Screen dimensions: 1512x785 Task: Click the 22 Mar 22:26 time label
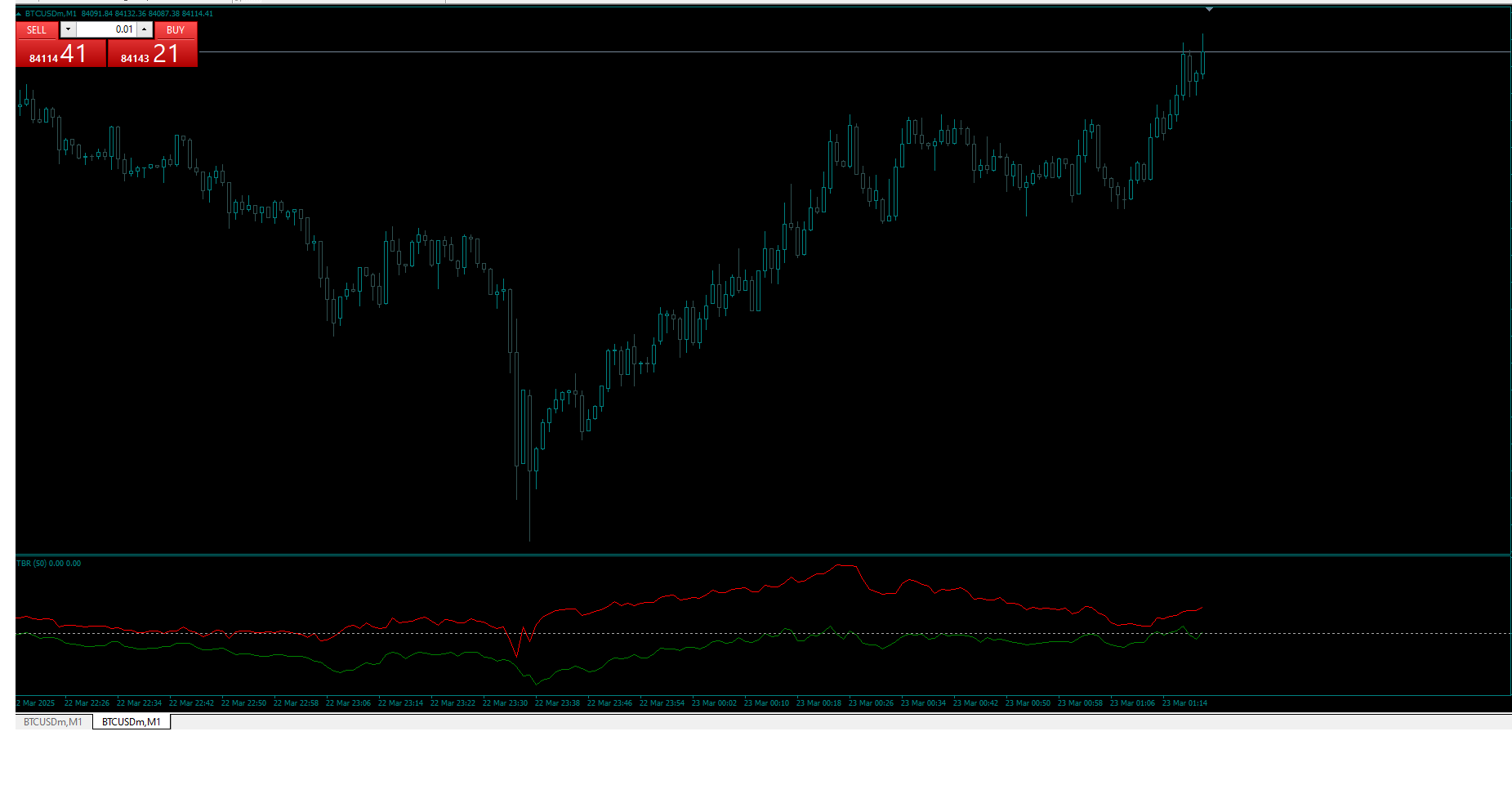[x=87, y=703]
